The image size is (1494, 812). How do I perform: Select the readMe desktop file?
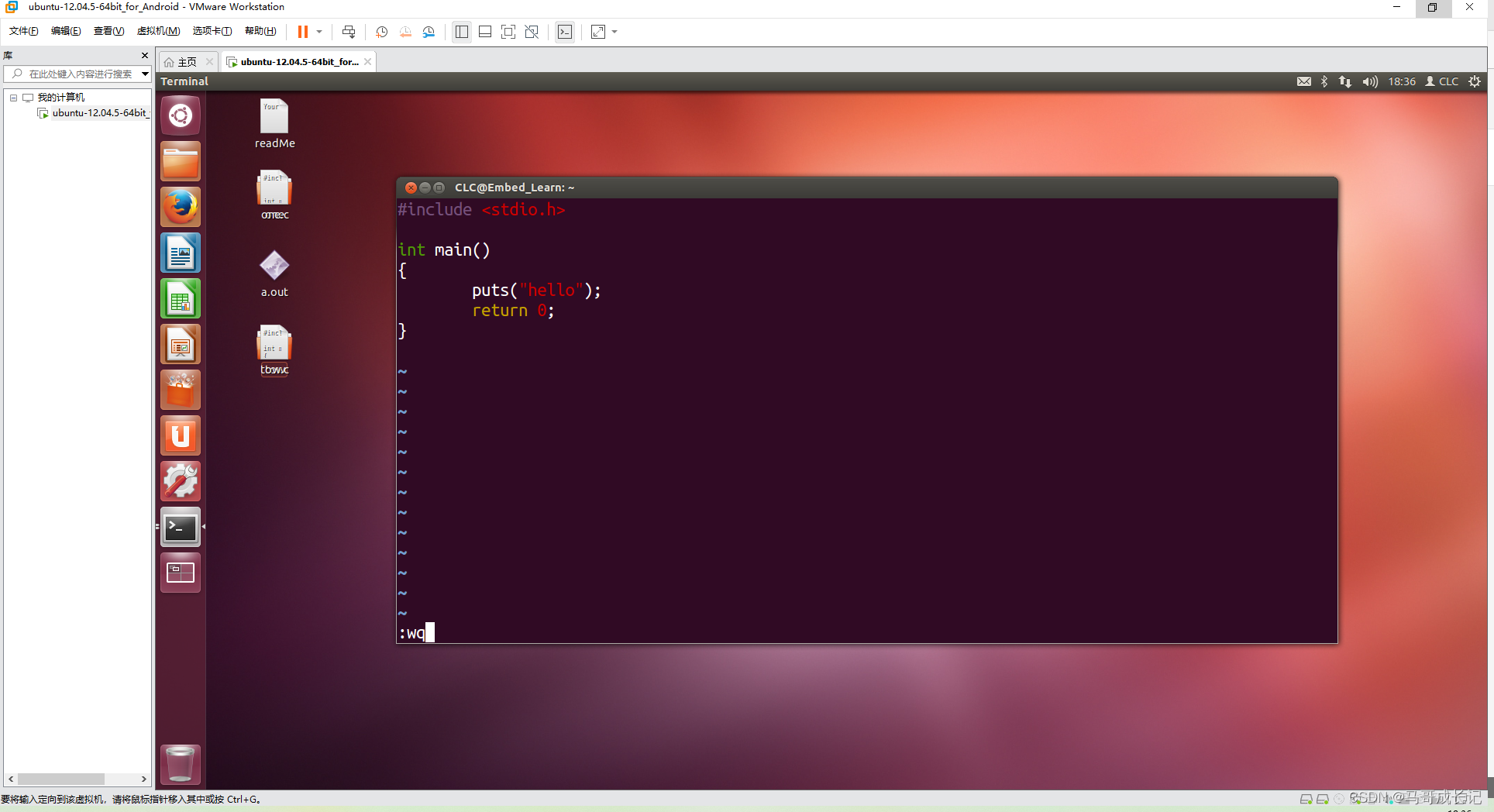(x=274, y=124)
